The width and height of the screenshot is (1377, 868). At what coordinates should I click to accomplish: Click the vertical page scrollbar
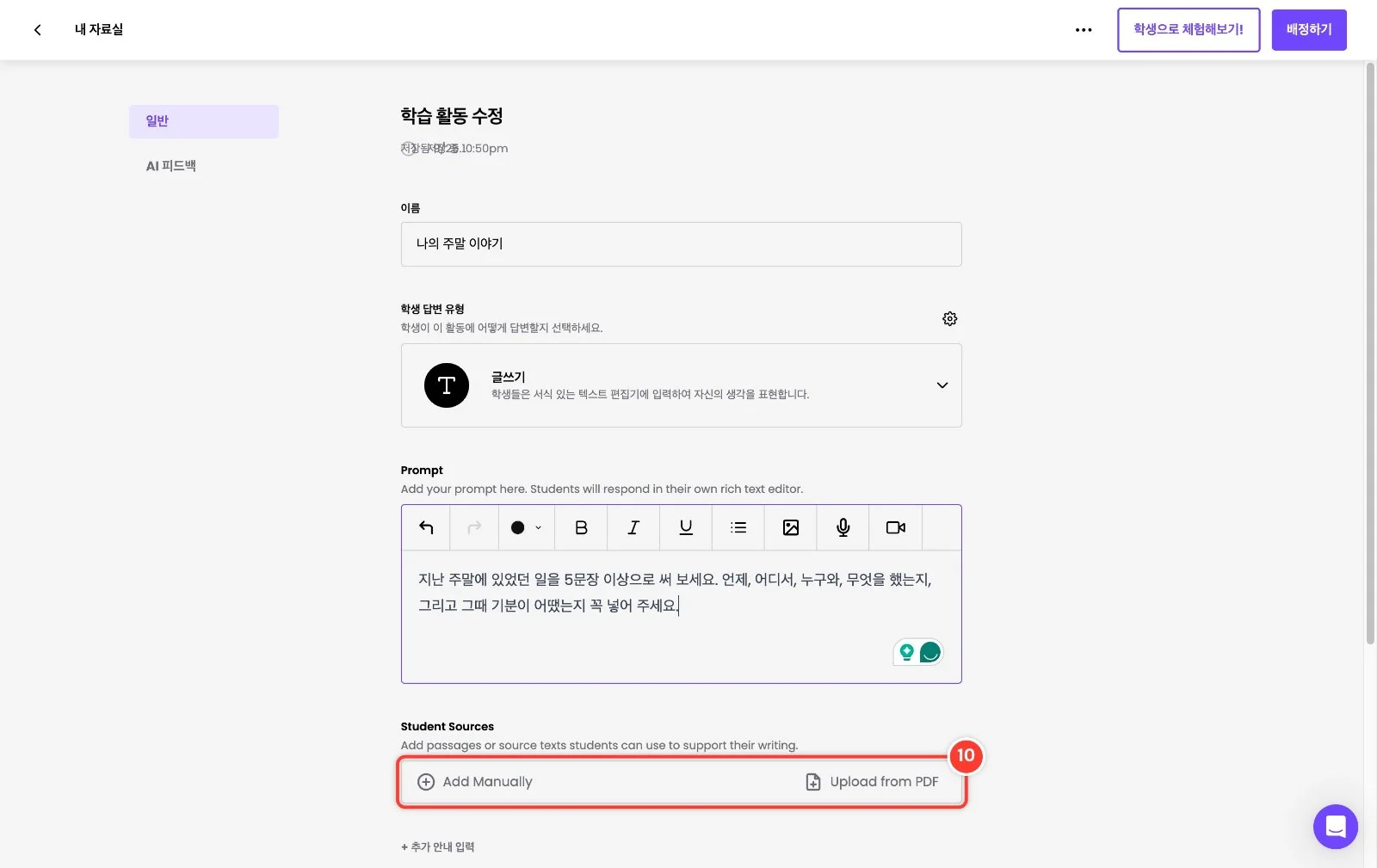[x=1370, y=353]
